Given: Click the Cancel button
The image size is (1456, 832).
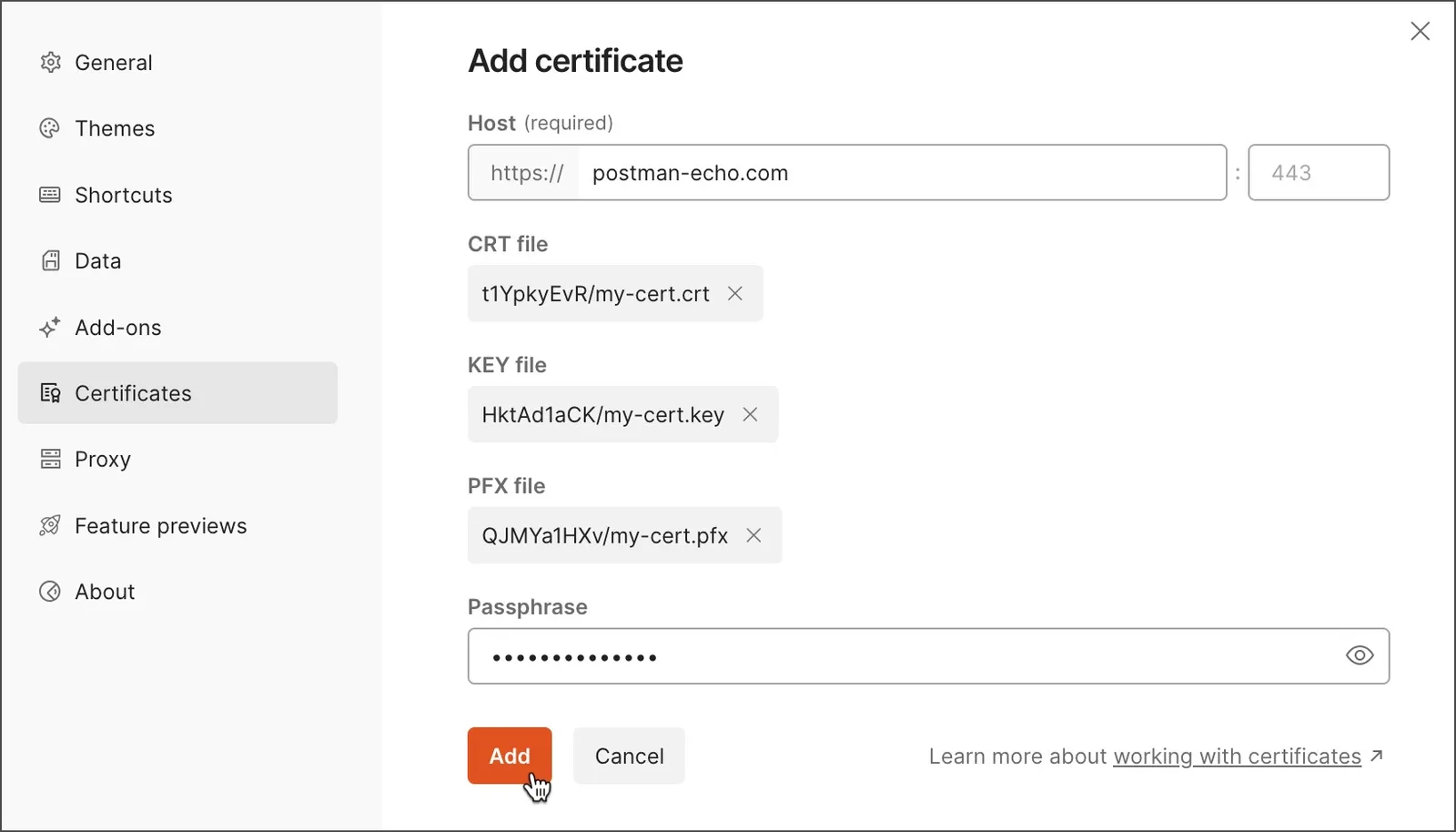Looking at the screenshot, I should [629, 756].
